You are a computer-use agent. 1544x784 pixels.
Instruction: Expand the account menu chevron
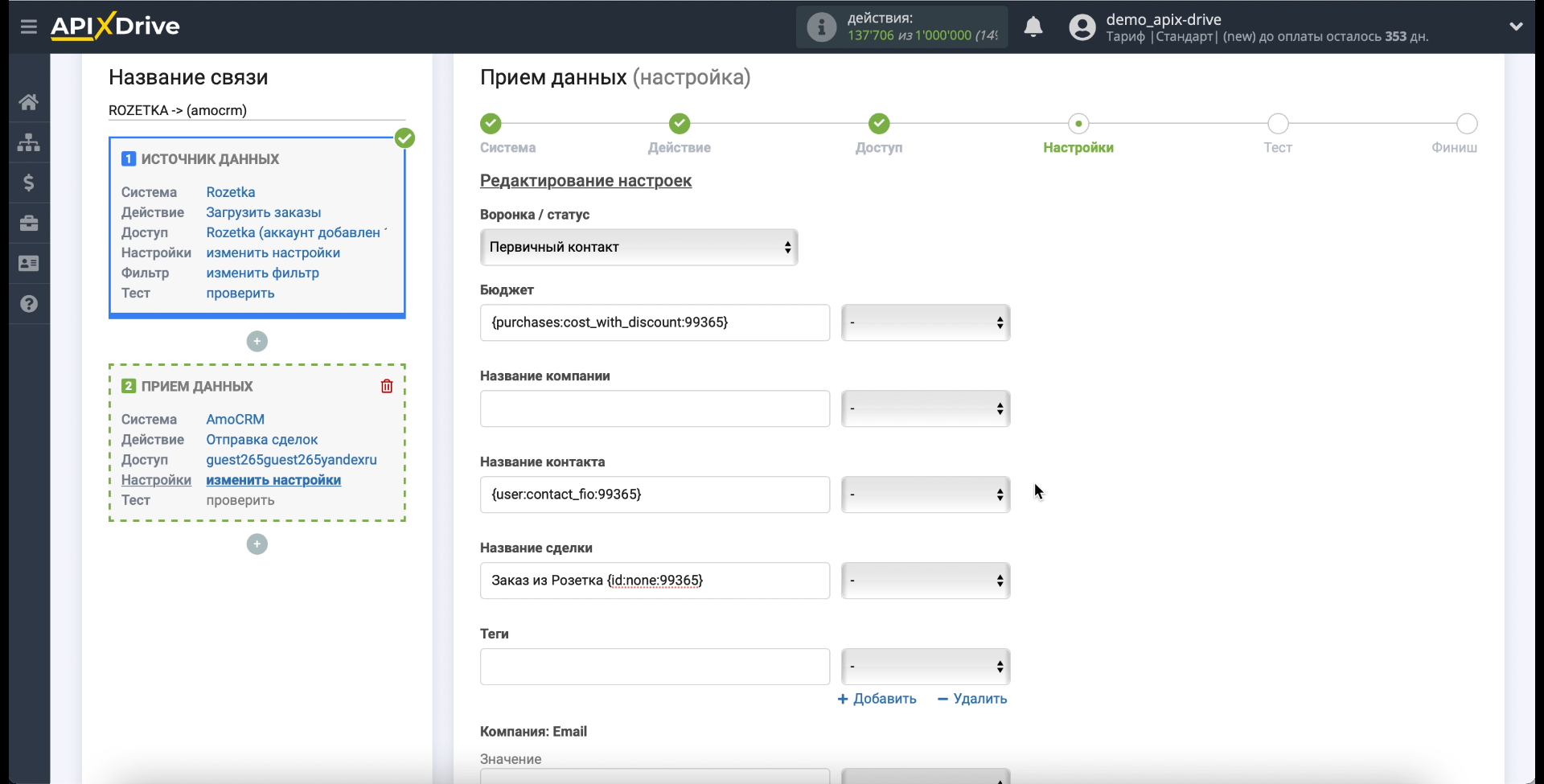point(1516,27)
